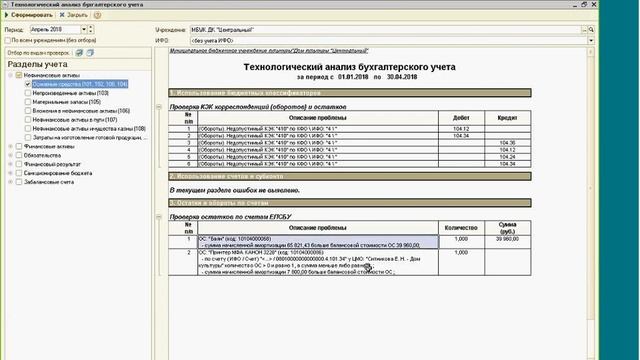Collapse the Проверка остатков по счетам ЕПСБУ group
Image resolution: width=640 pixels, height=360 pixels.
[159, 217]
